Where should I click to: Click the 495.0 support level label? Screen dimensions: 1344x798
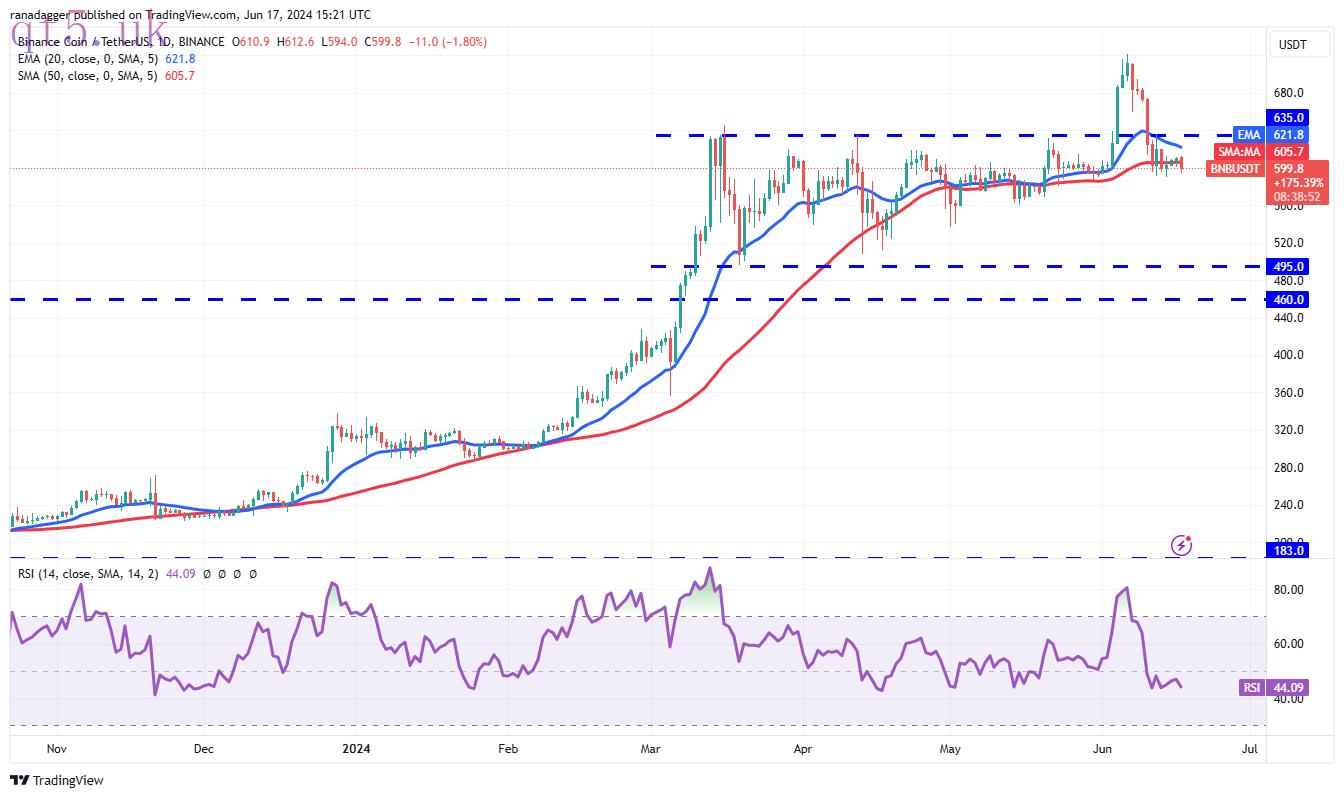click(1290, 266)
